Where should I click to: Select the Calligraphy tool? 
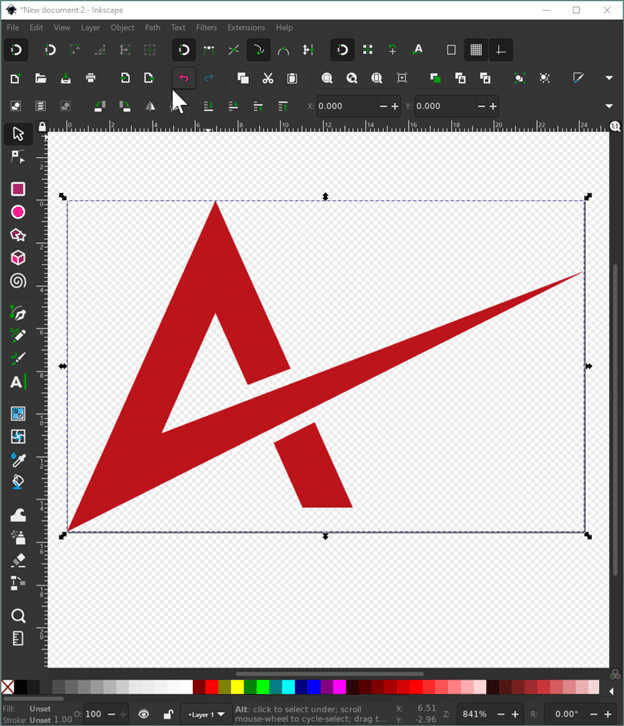click(18, 358)
